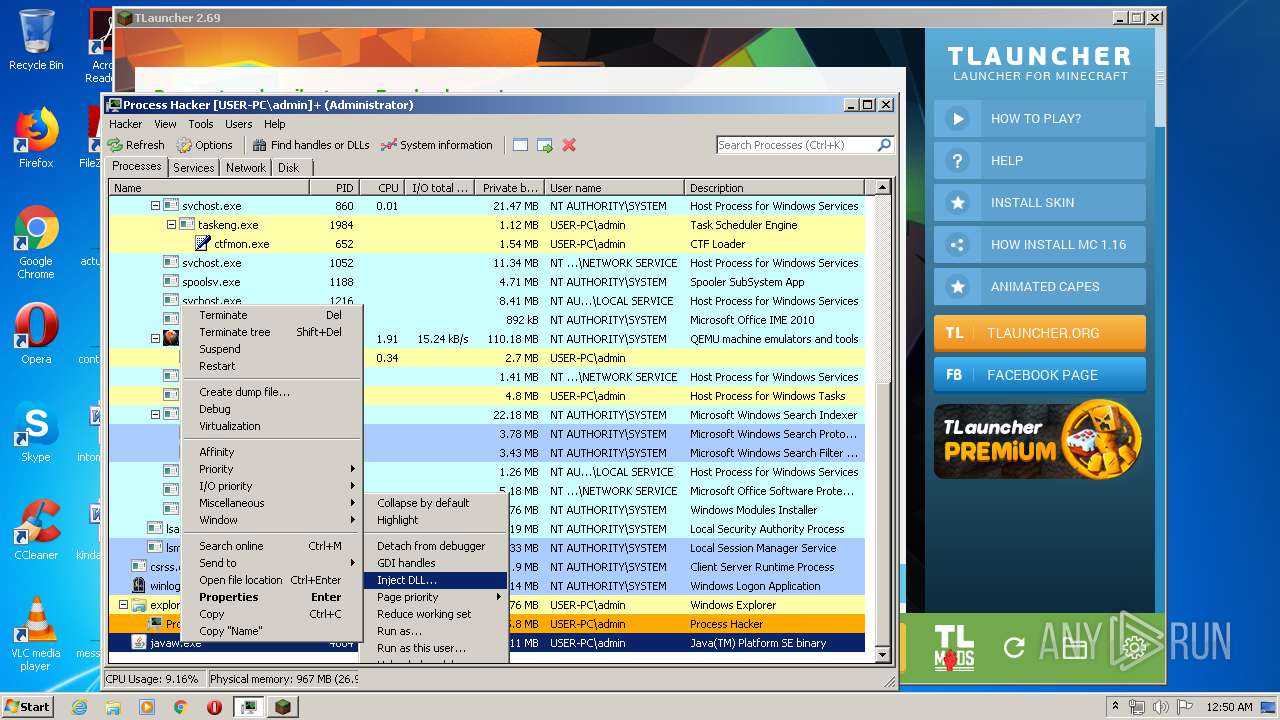The width and height of the screenshot is (1280, 720).
Task: Open the VLC media player desktop shortcut
Action: pos(36,635)
